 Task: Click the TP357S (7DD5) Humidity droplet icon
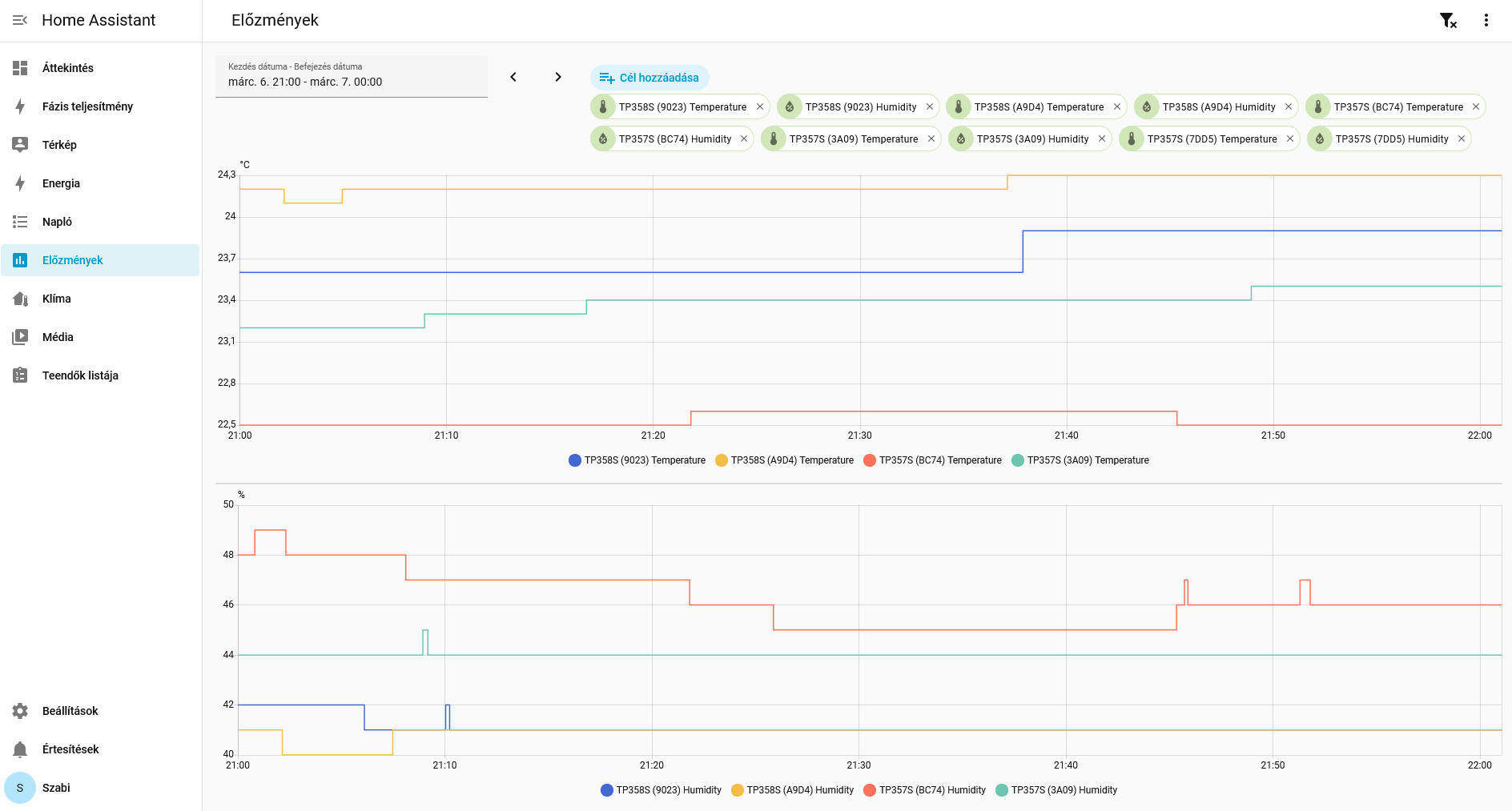coord(1320,139)
